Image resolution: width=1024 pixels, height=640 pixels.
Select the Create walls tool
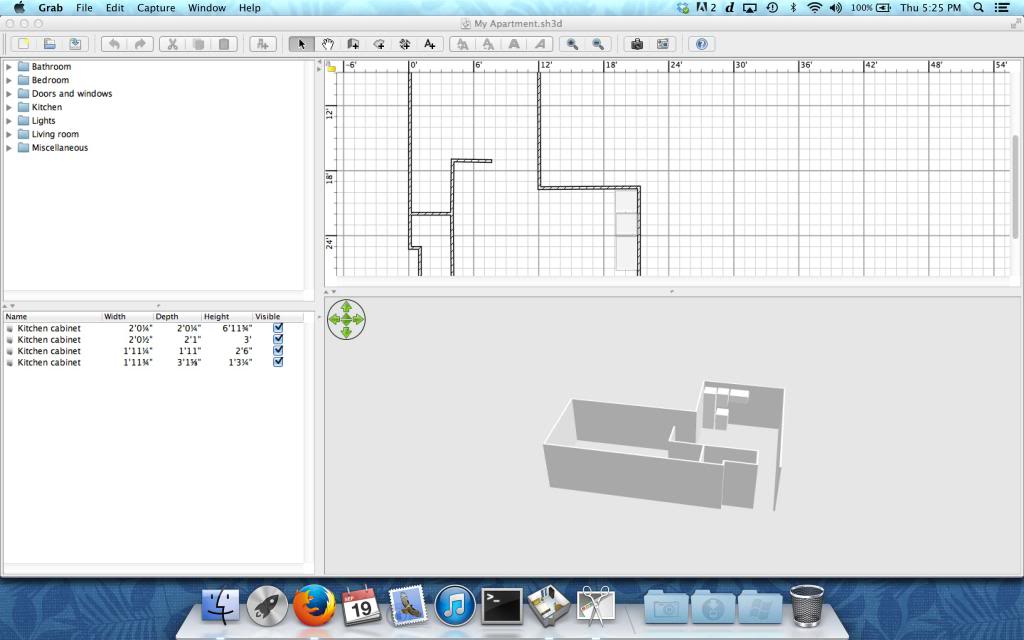[x=353, y=43]
